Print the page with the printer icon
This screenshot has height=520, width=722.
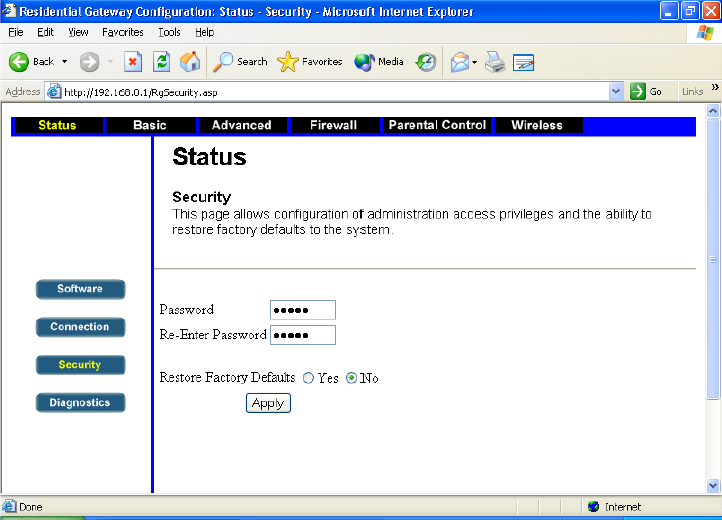(x=495, y=62)
